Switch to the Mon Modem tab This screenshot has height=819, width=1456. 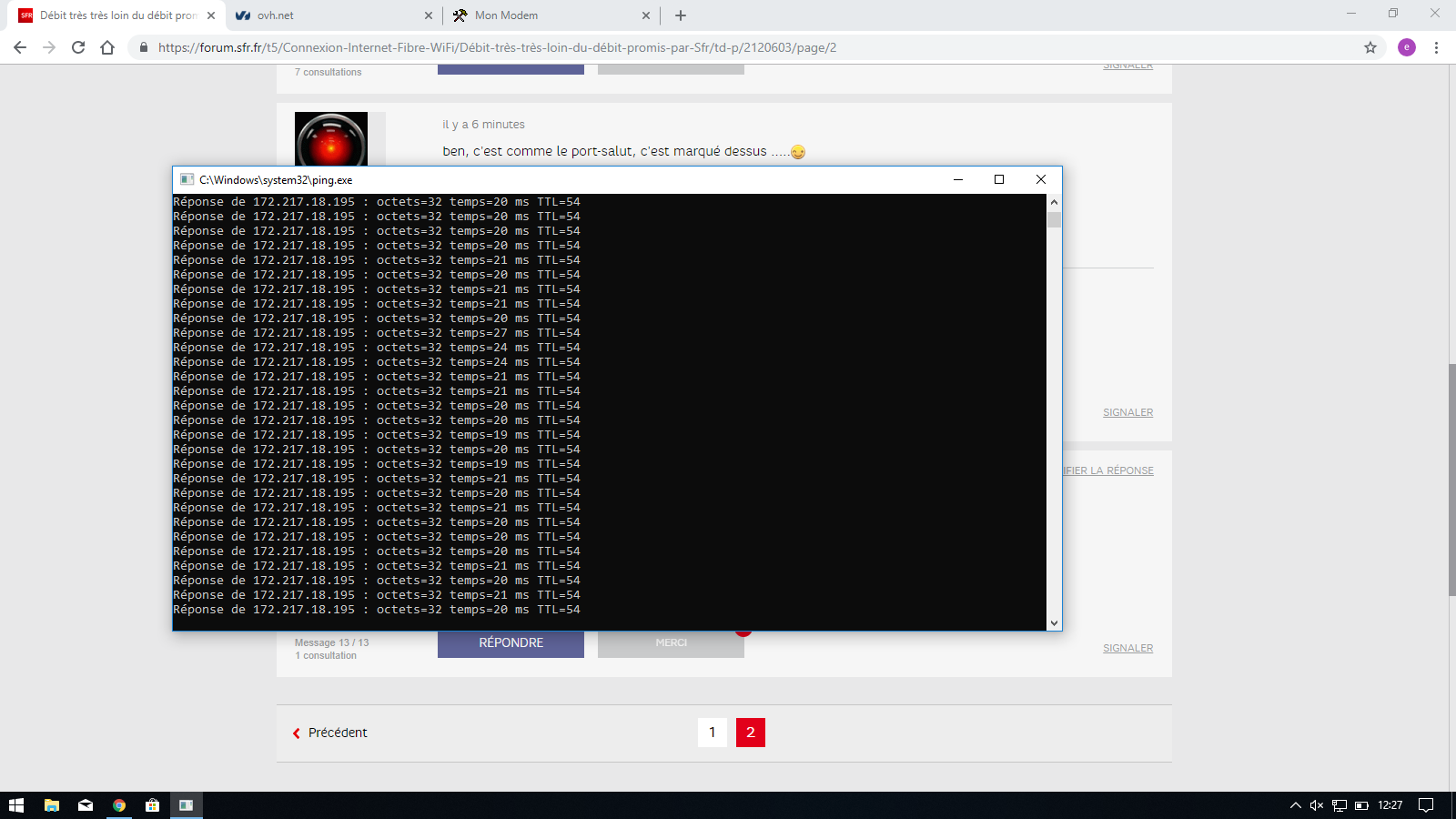[x=546, y=15]
